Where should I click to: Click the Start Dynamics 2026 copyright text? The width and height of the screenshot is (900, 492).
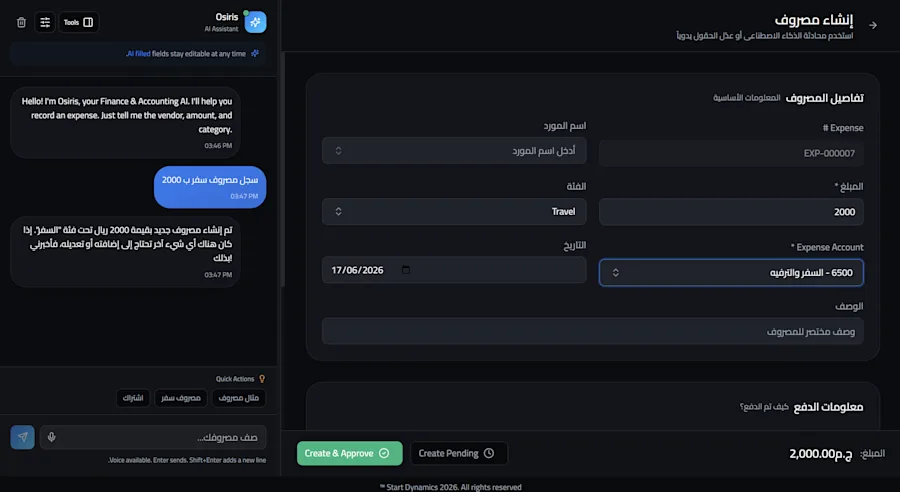pos(451,487)
